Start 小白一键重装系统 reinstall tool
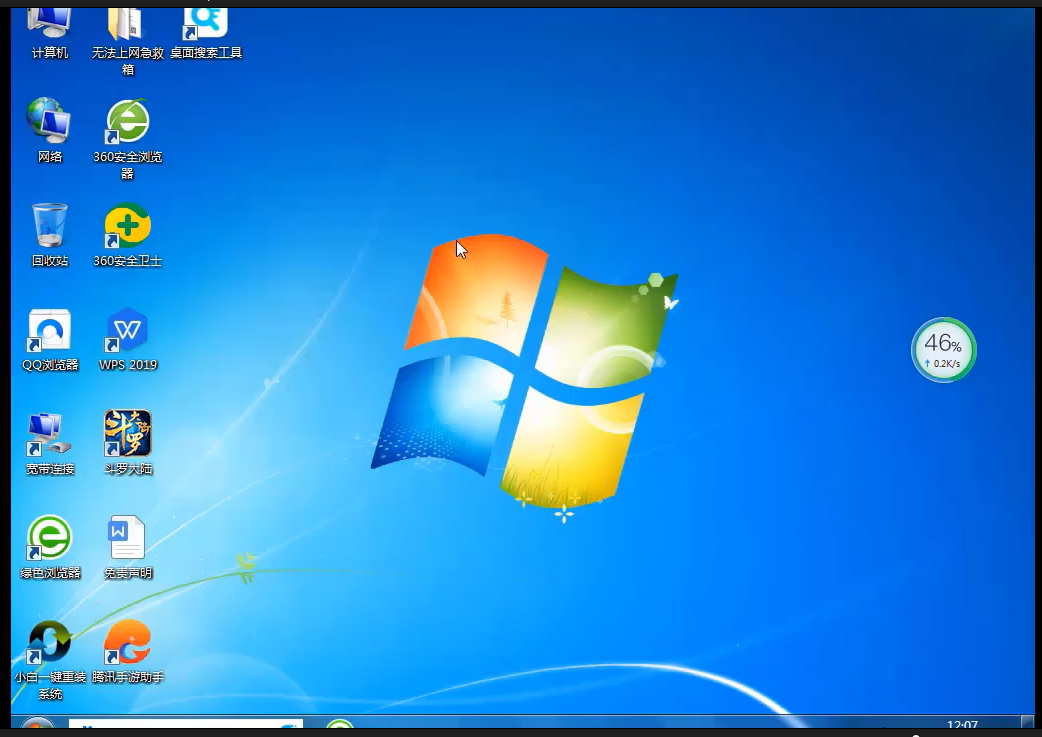Viewport: 1042px width, 737px height. 49,642
